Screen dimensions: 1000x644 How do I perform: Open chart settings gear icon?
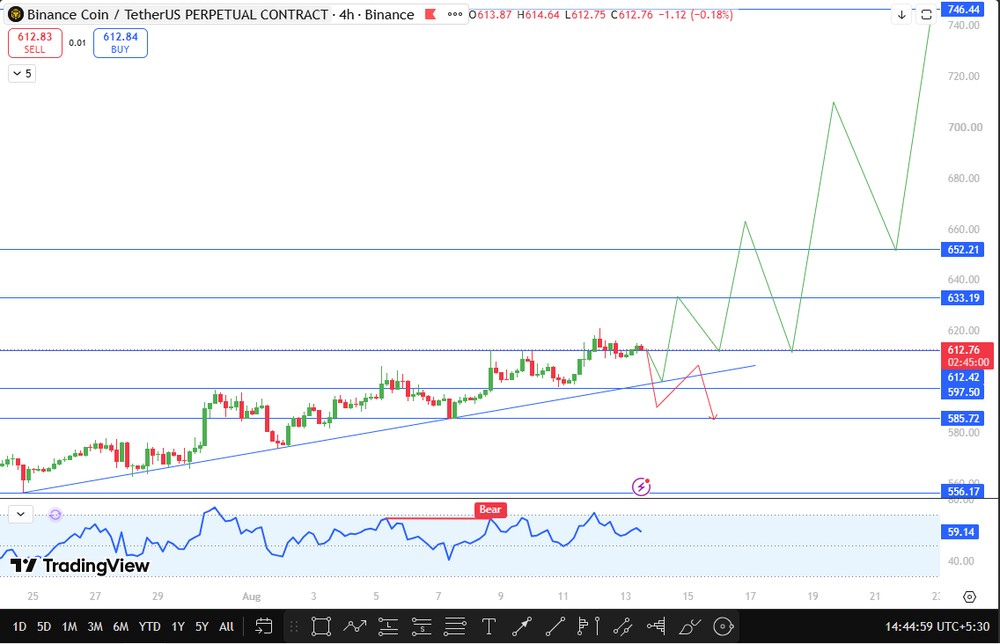pos(969,597)
